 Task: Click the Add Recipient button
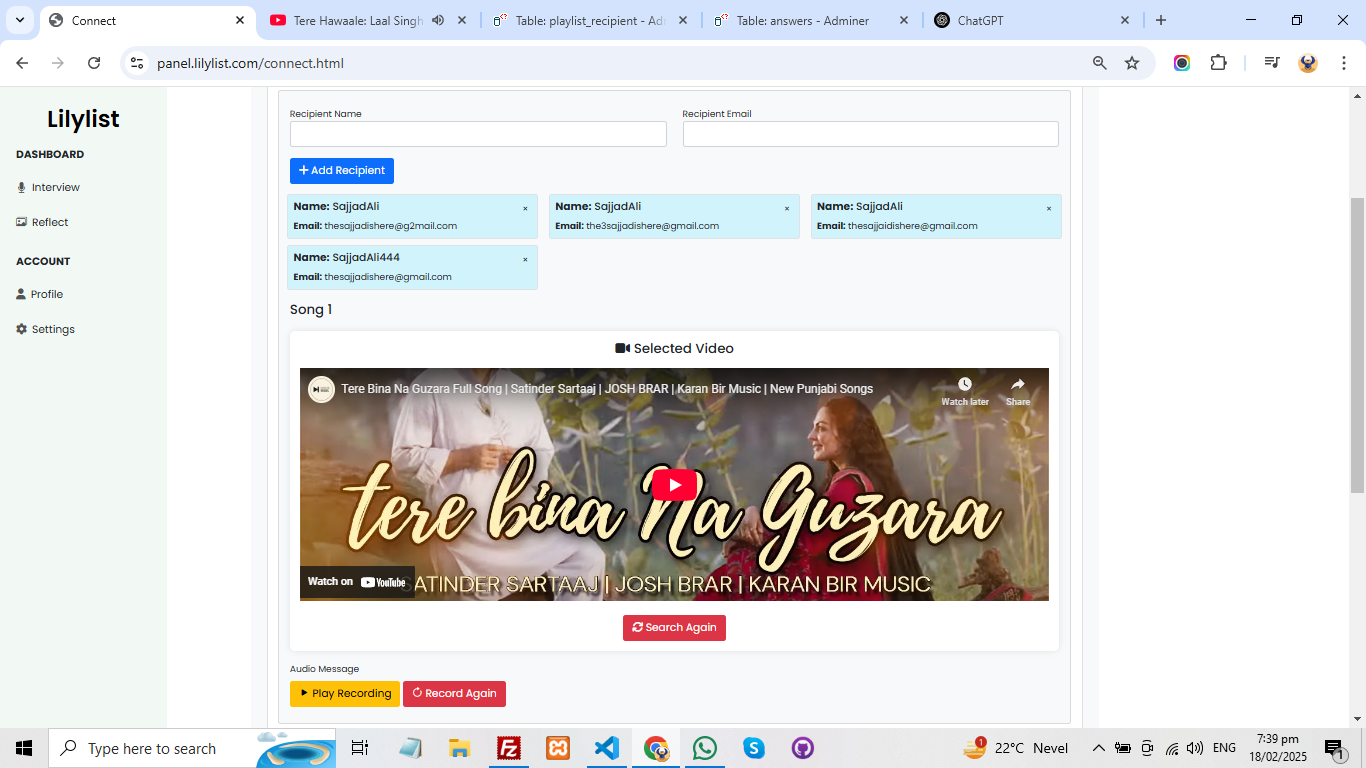point(342,171)
